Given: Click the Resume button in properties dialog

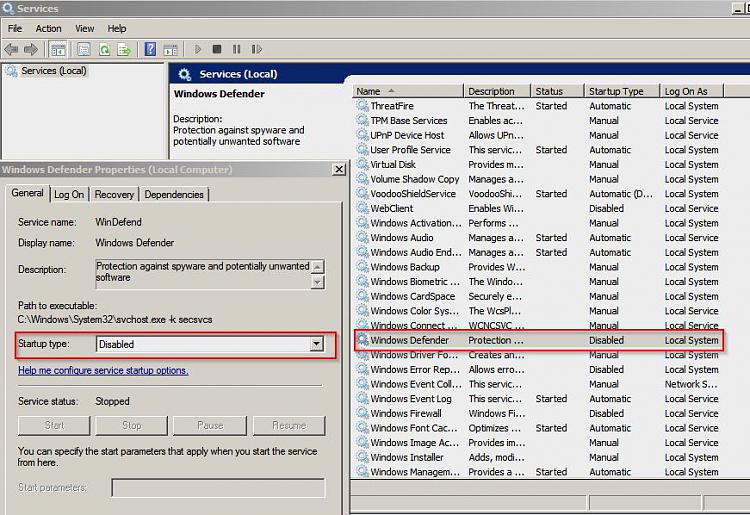Looking at the screenshot, I should 289,425.
